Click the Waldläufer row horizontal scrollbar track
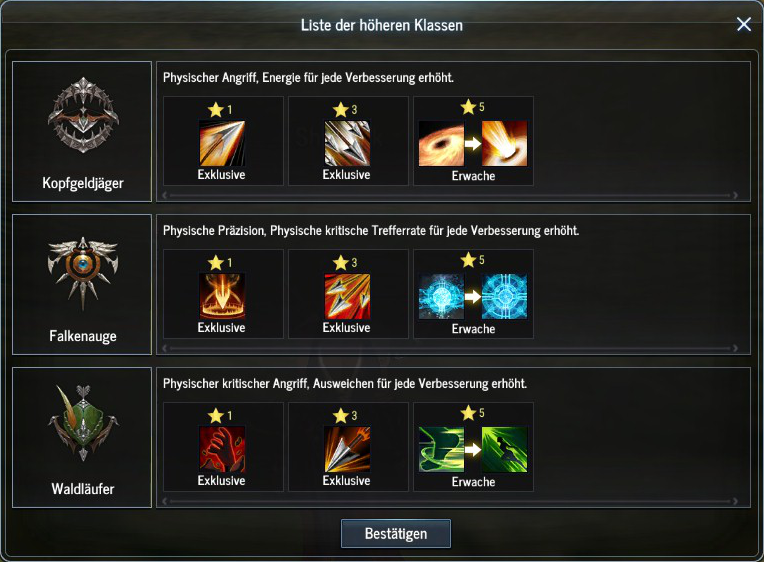 (450, 501)
